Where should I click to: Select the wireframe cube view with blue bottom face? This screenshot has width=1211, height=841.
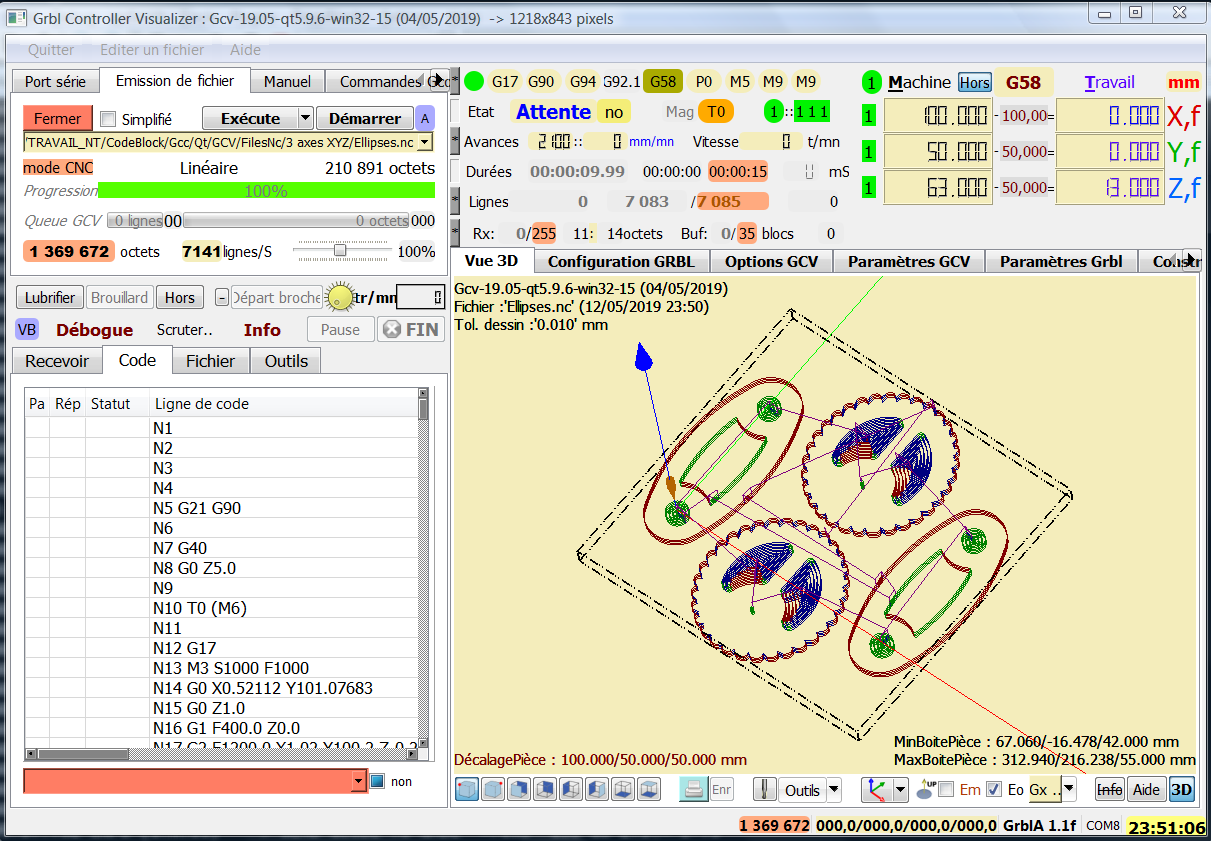pos(623,790)
